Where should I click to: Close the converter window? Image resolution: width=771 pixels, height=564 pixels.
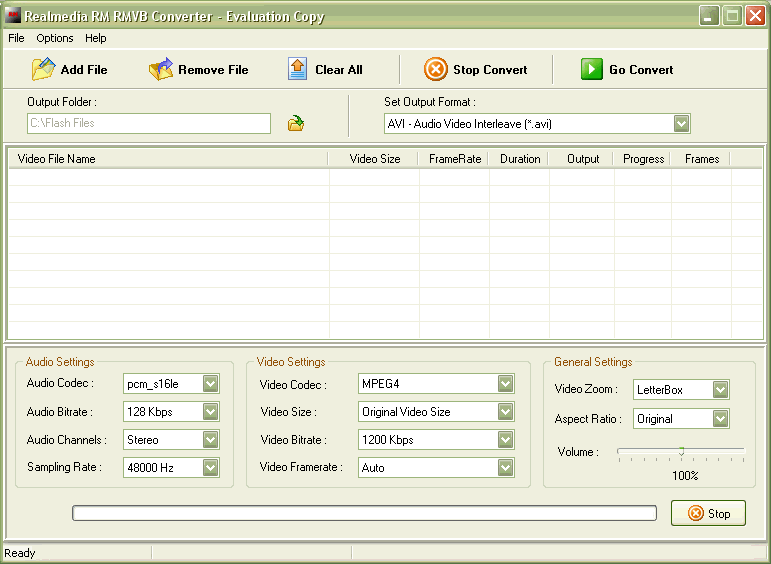[755, 16]
